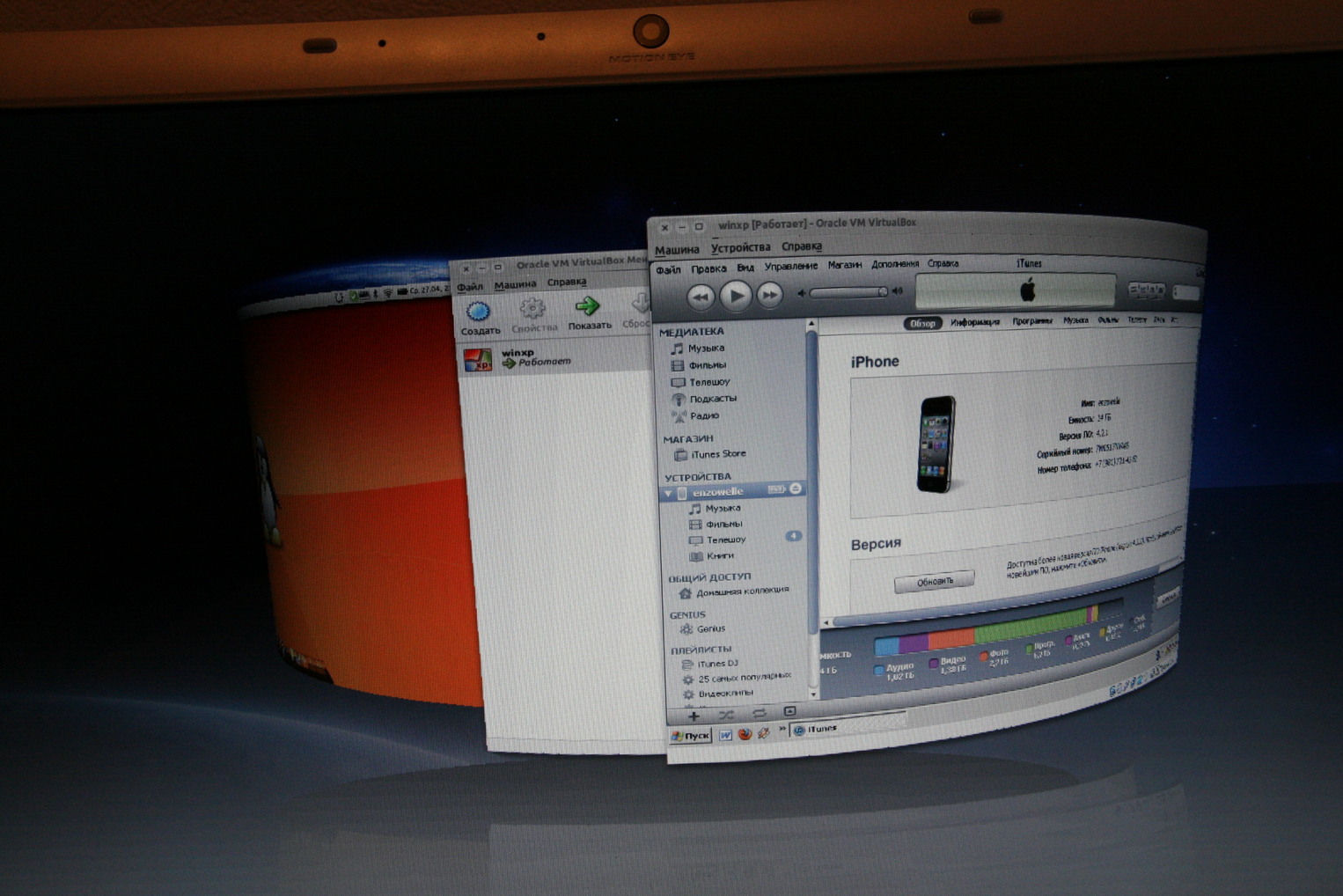The height and width of the screenshot is (896, 1343).
Task: Collapse the enzowelle device tree
Action: coord(668,493)
